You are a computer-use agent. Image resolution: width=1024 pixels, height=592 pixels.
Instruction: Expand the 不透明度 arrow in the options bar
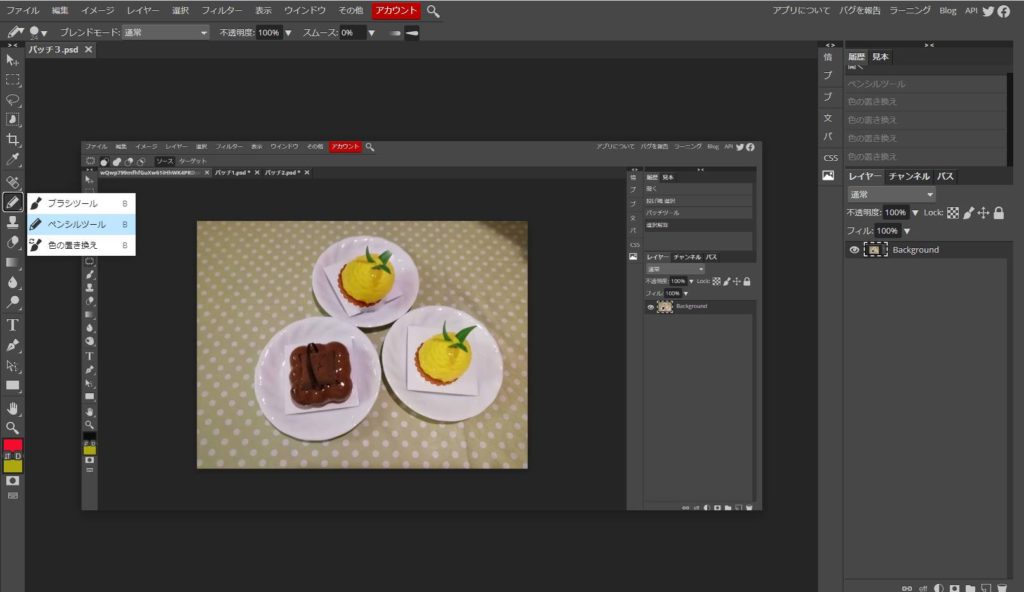click(289, 32)
